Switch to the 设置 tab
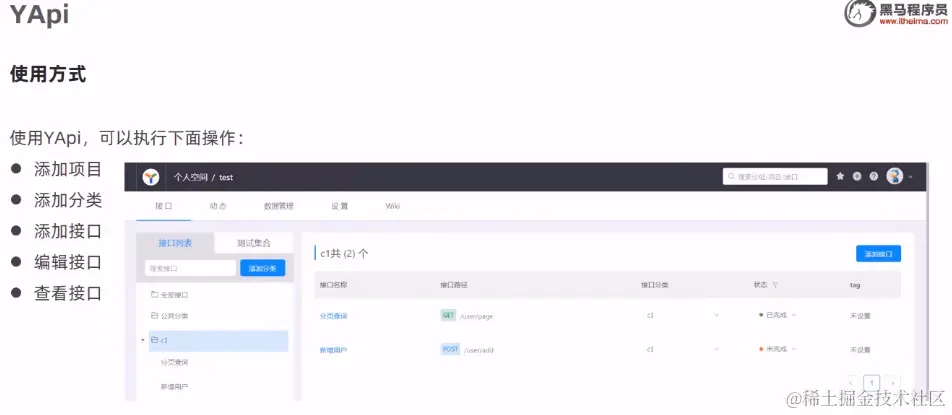 point(339,206)
